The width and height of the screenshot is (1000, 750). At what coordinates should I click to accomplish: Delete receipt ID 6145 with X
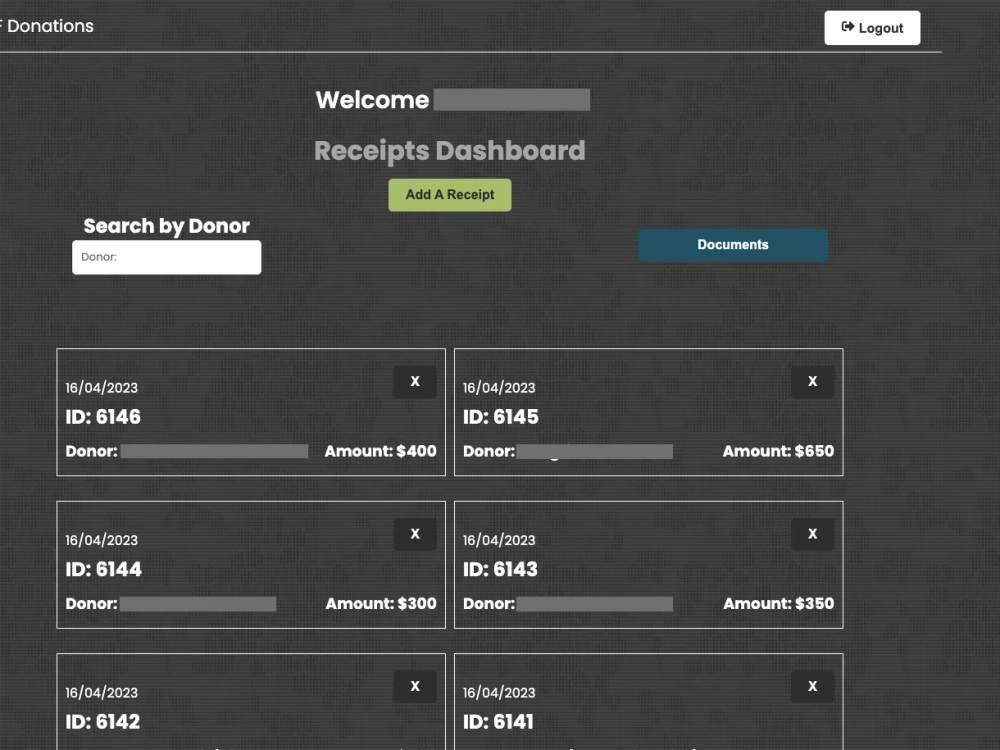(812, 381)
